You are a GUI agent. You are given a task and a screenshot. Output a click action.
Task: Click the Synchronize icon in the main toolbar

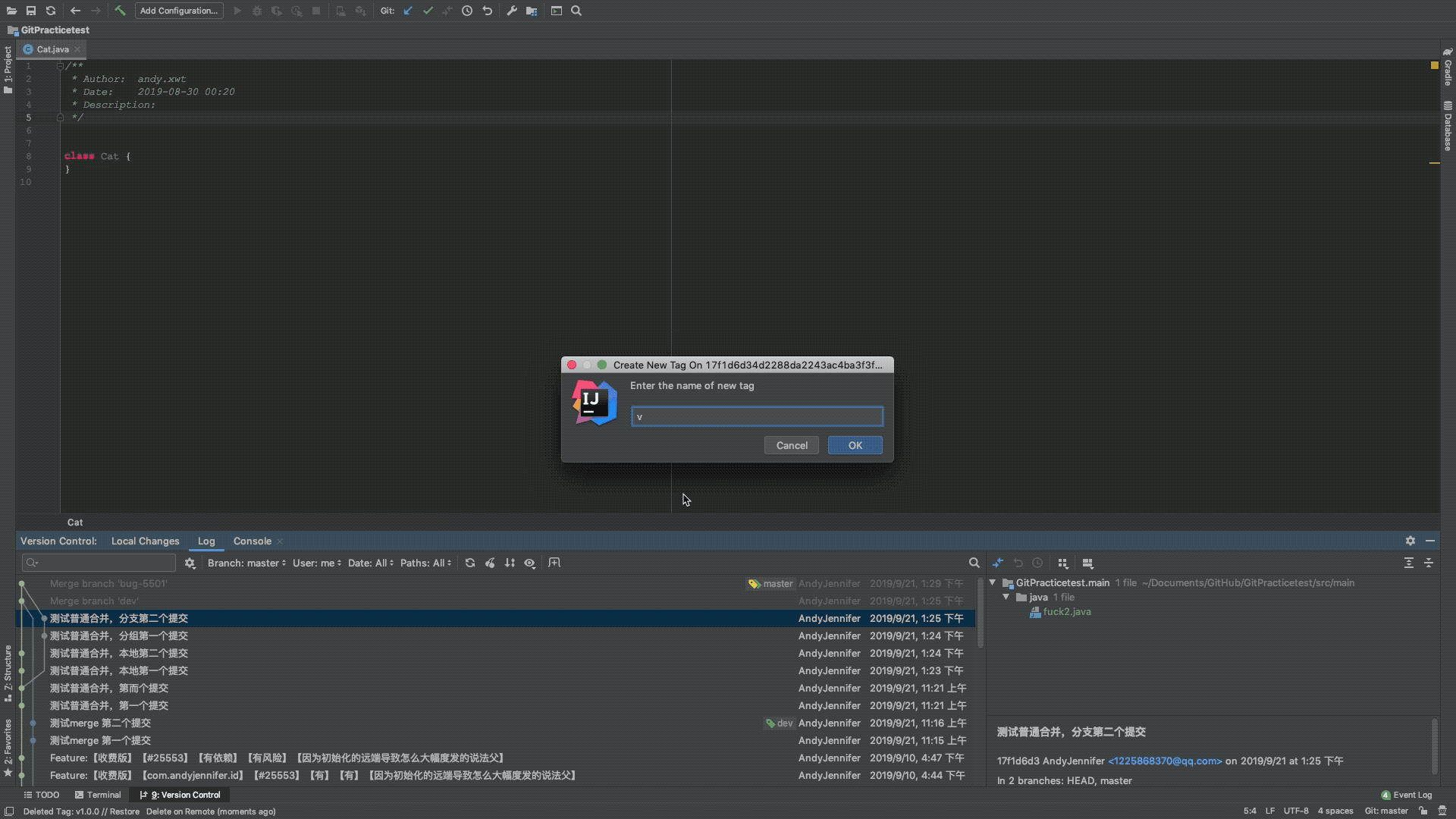click(51, 11)
